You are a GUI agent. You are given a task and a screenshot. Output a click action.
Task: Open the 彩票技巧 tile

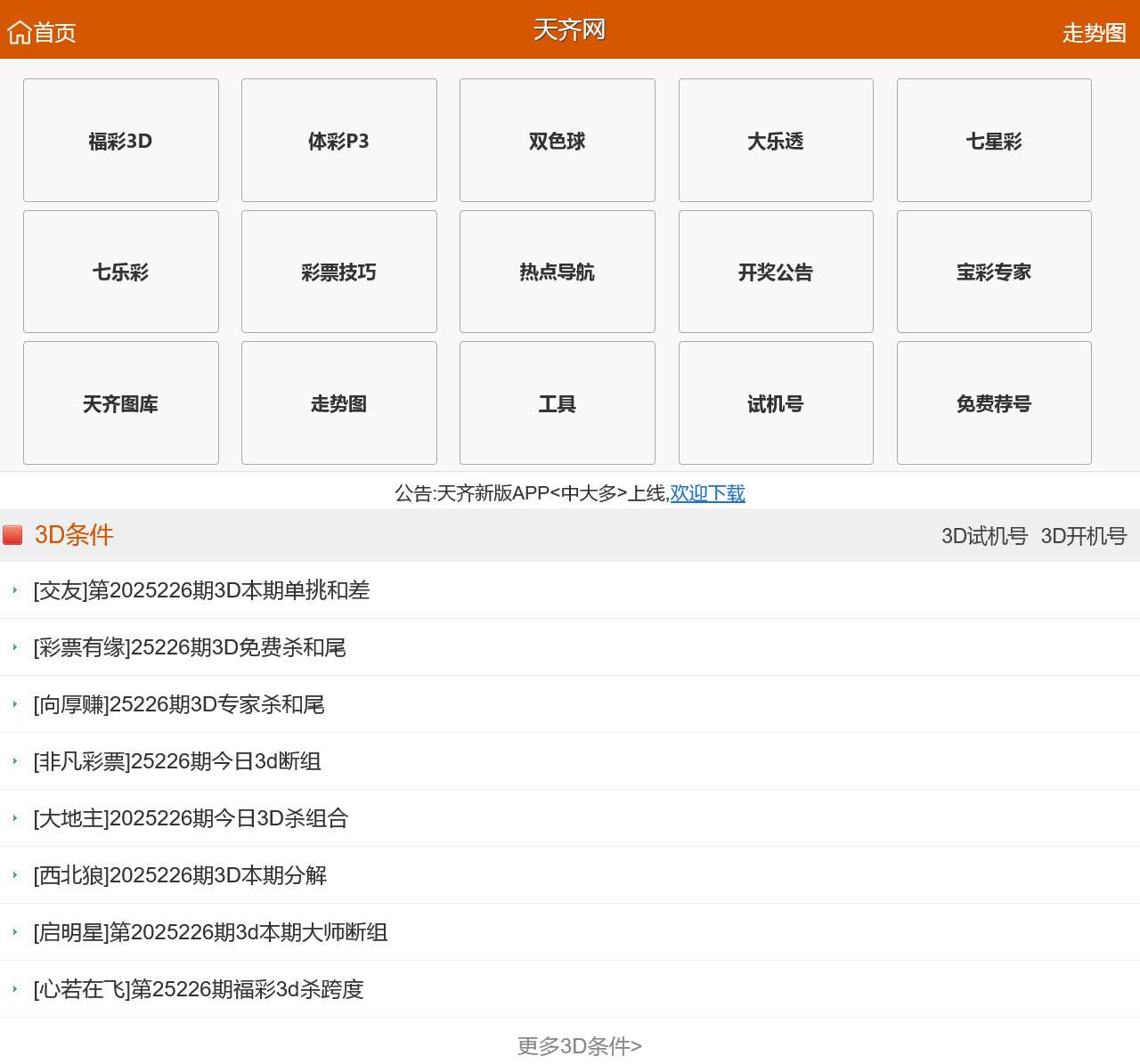tap(339, 272)
